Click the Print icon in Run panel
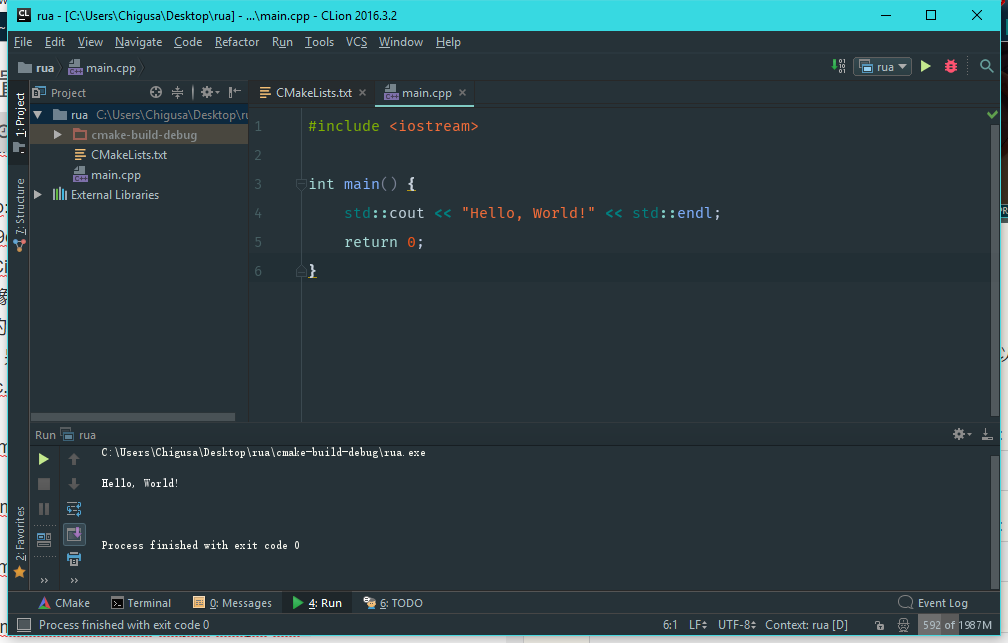The image size is (1008, 643). coord(74,559)
